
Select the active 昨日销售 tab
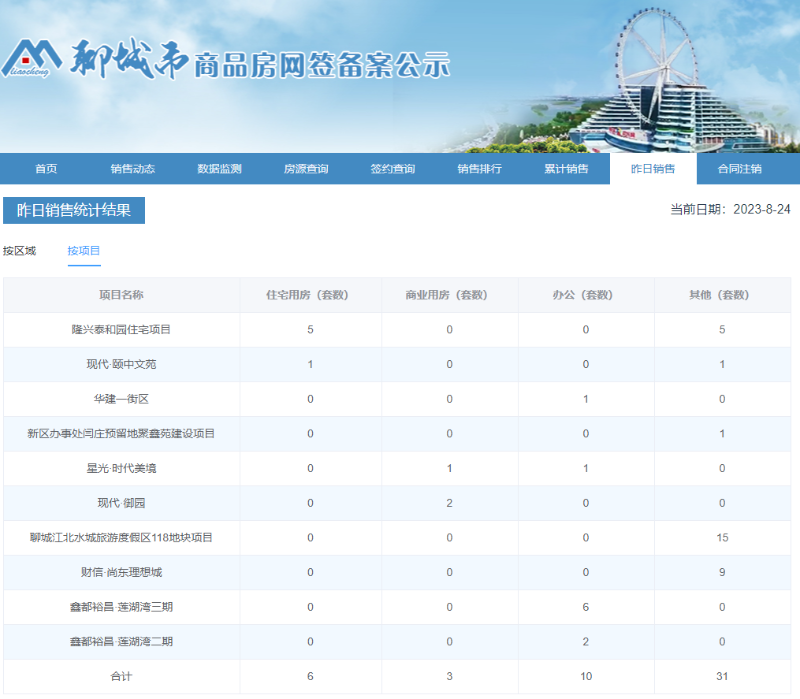(x=653, y=169)
